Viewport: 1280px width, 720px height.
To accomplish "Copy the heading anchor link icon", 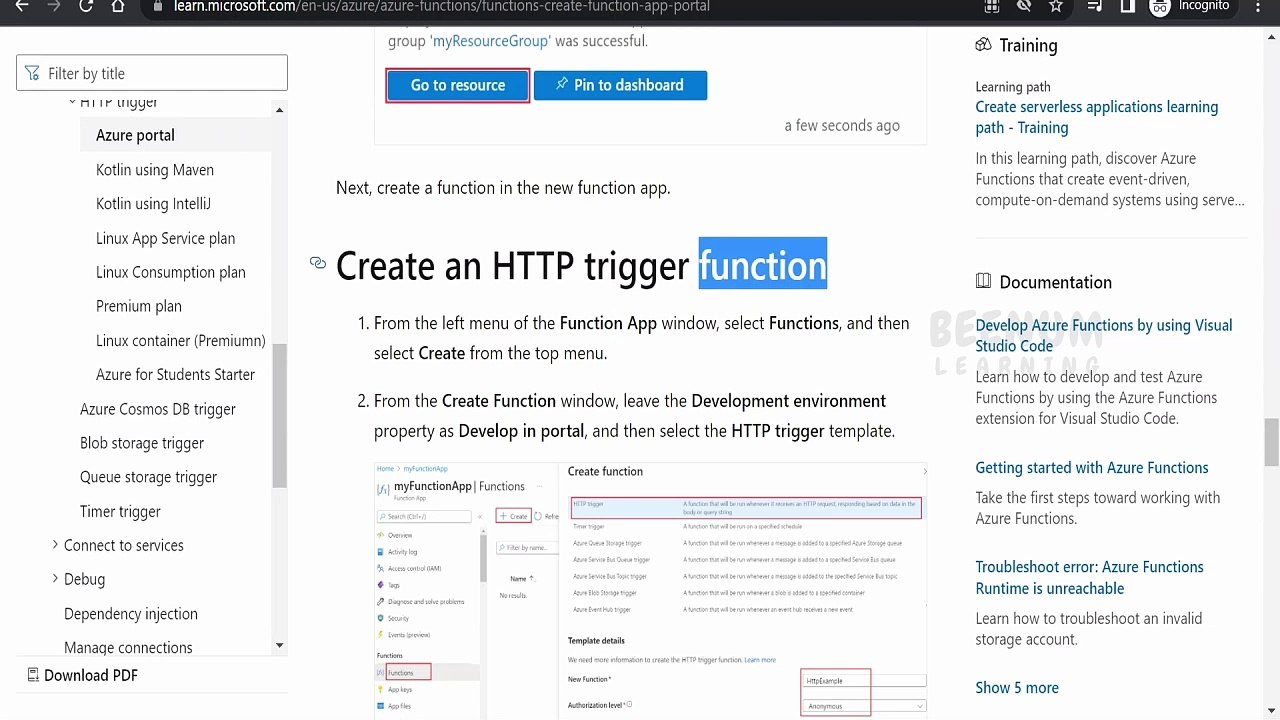I will point(318,263).
